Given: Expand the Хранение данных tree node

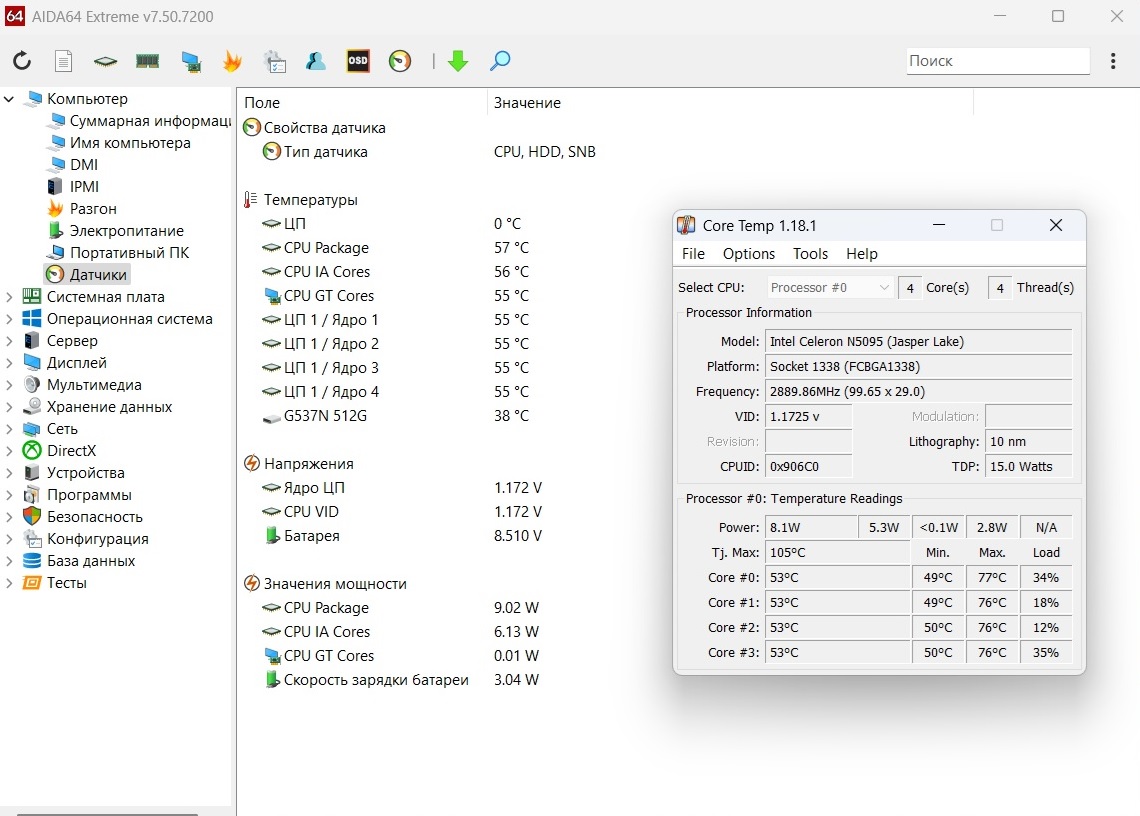Looking at the screenshot, I should [10, 407].
